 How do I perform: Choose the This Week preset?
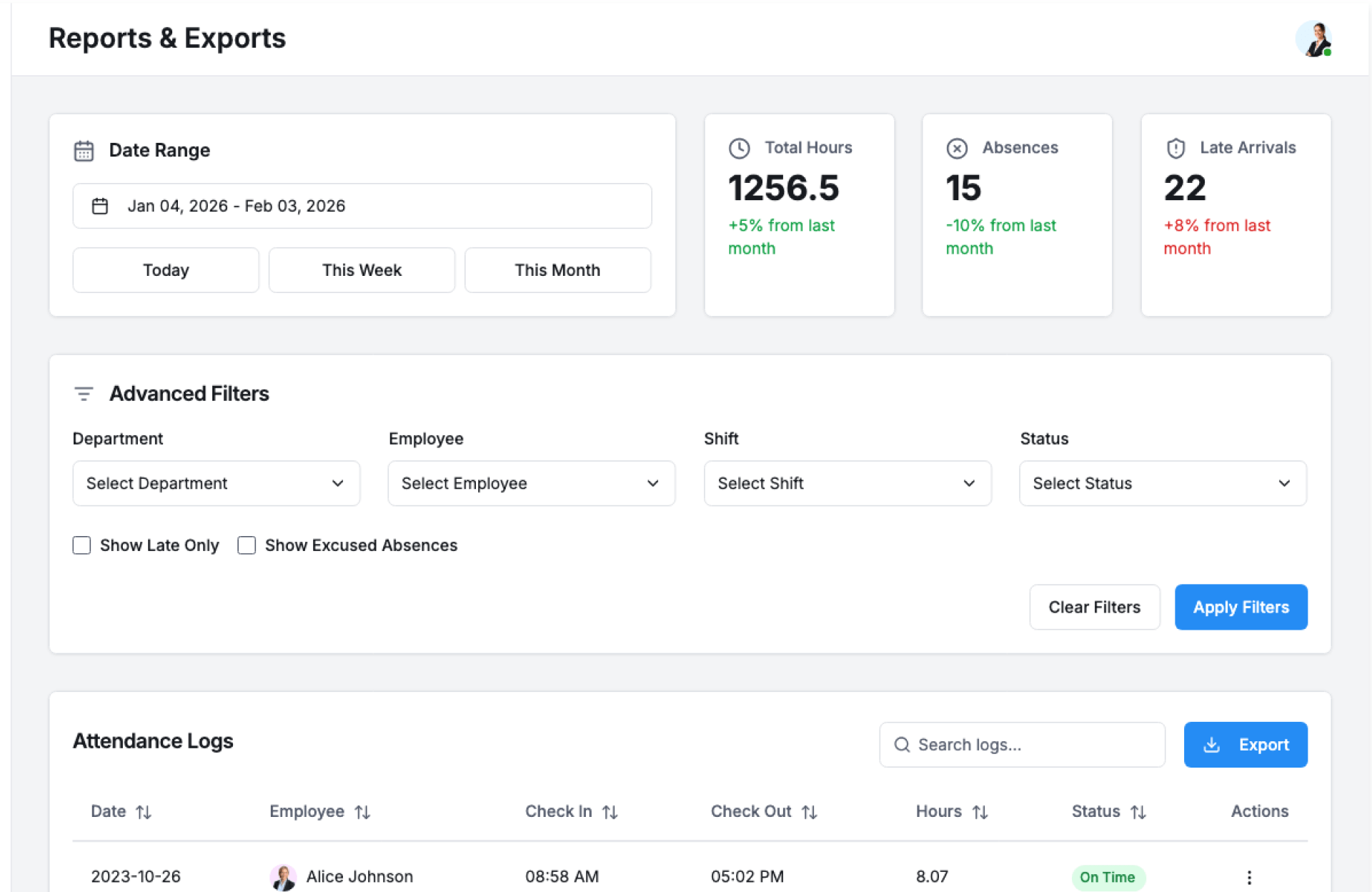click(362, 270)
